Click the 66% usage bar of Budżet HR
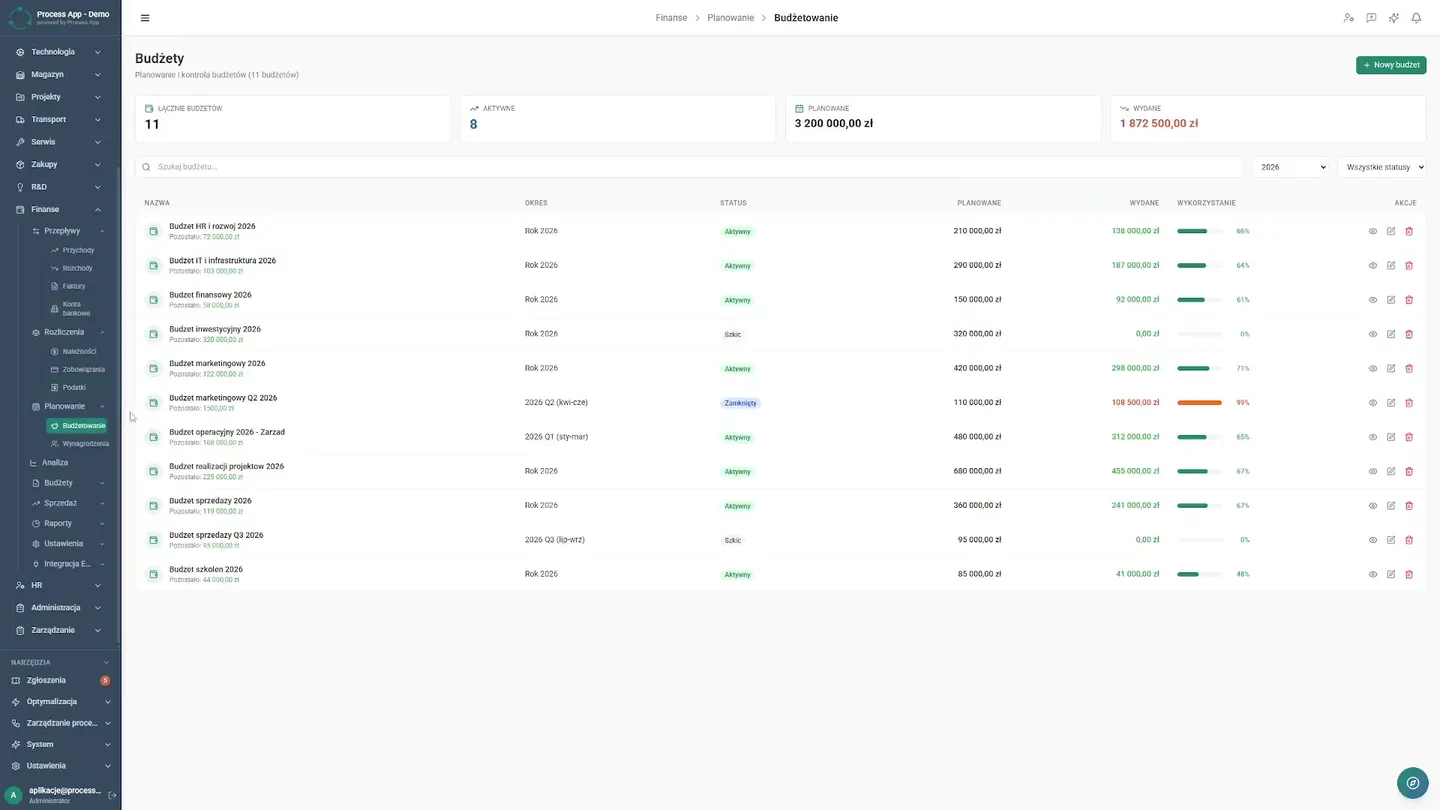This screenshot has height=810, width=1440. tap(1199, 231)
